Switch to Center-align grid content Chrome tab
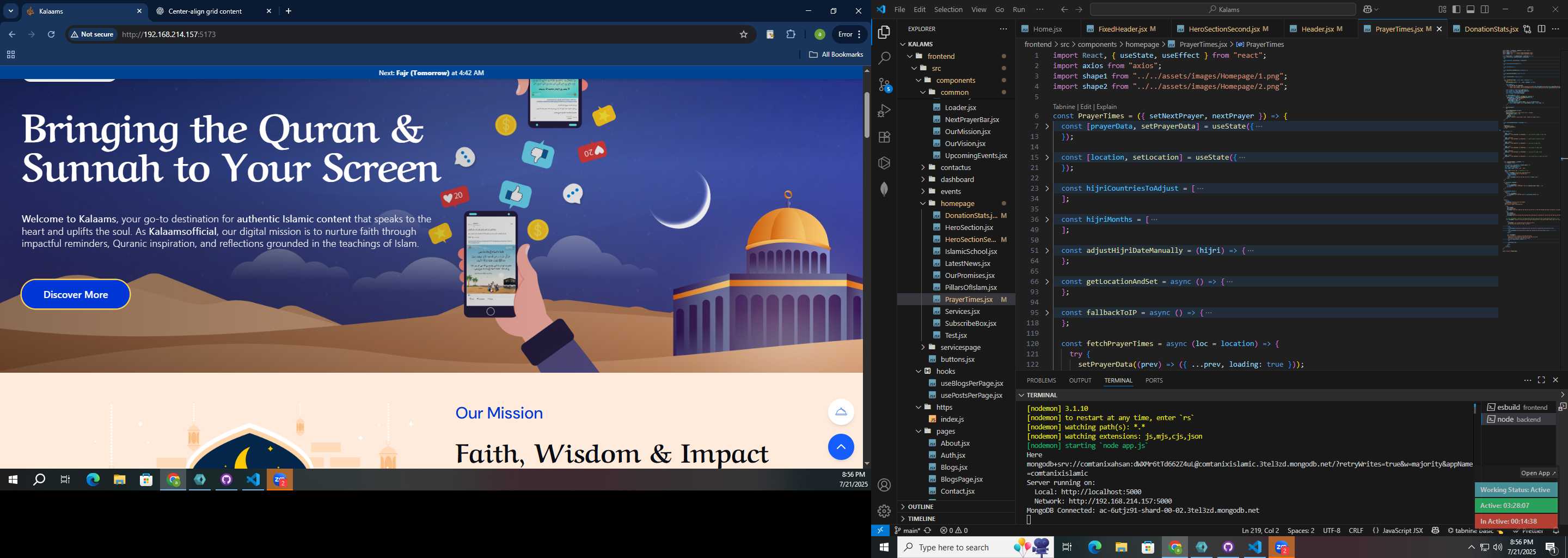Viewport: 1568px width, 558px height. click(212, 11)
